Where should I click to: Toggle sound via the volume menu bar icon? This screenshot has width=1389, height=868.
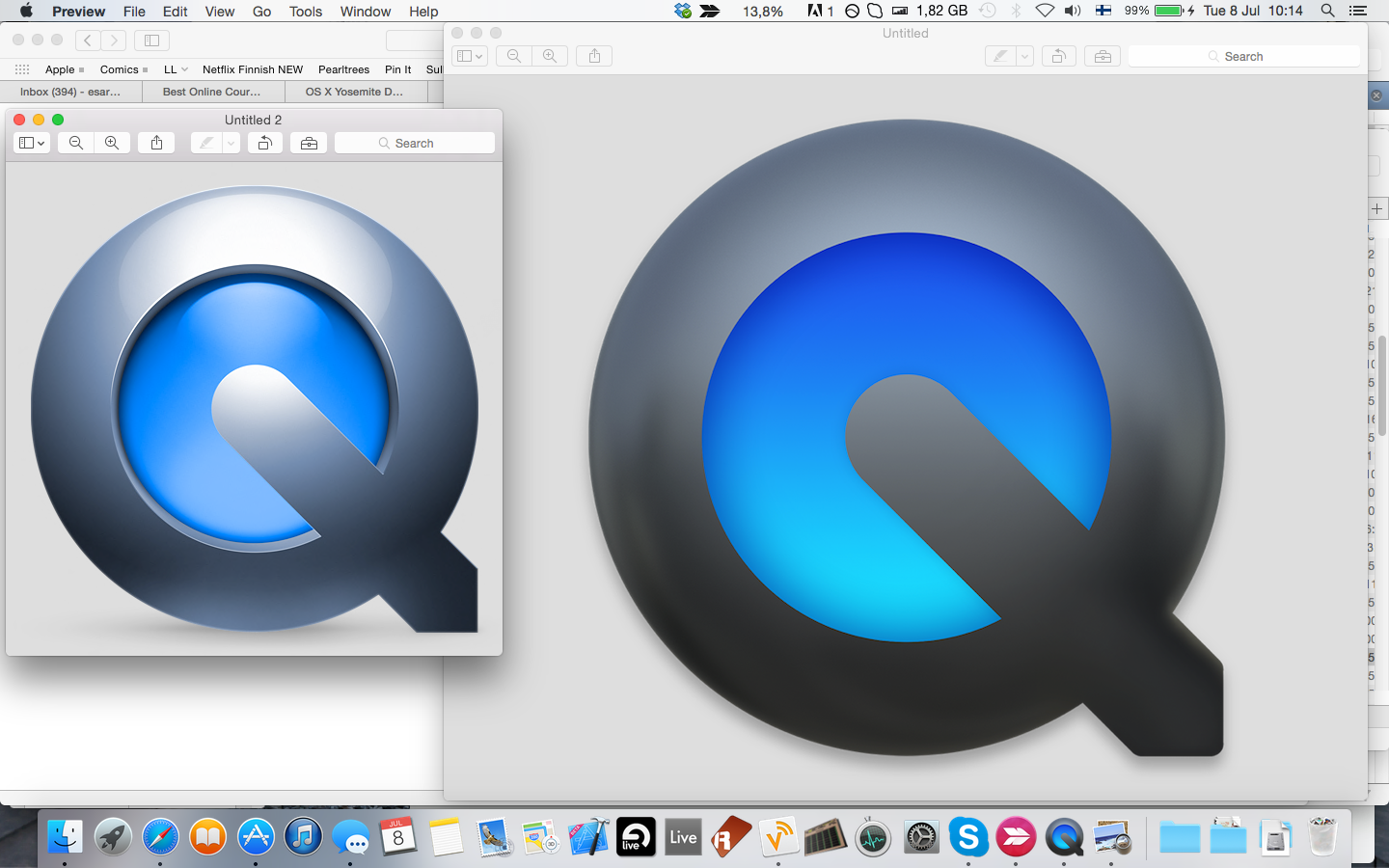(1073, 12)
